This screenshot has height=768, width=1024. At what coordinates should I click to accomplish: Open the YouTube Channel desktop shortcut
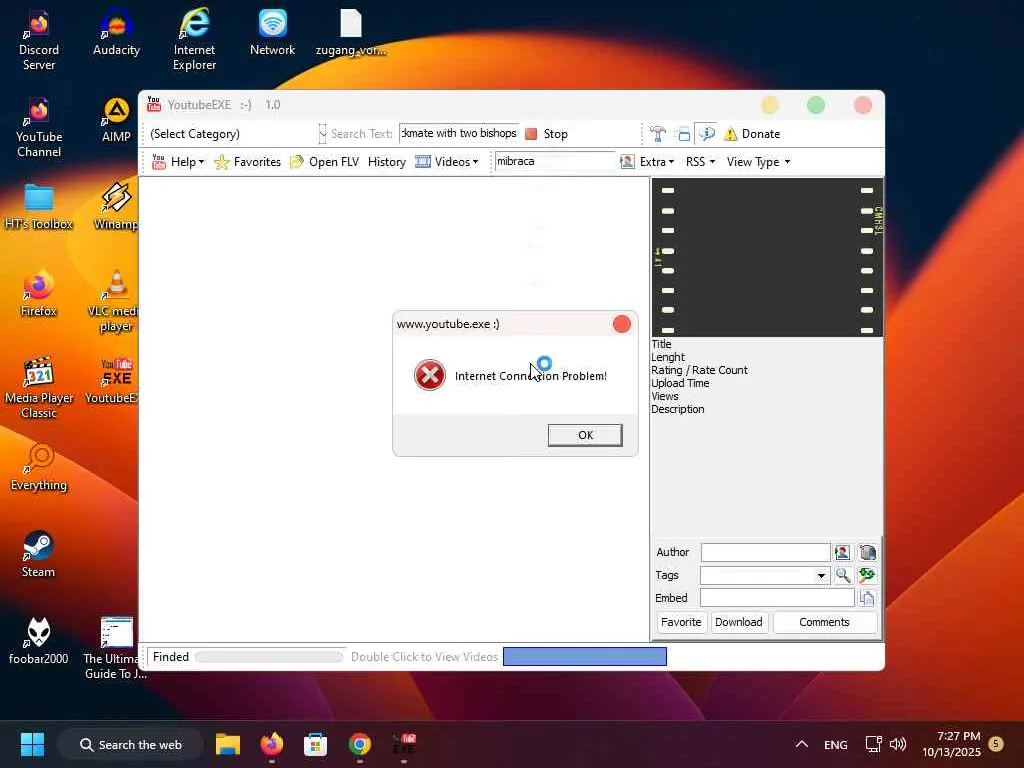pos(39,128)
